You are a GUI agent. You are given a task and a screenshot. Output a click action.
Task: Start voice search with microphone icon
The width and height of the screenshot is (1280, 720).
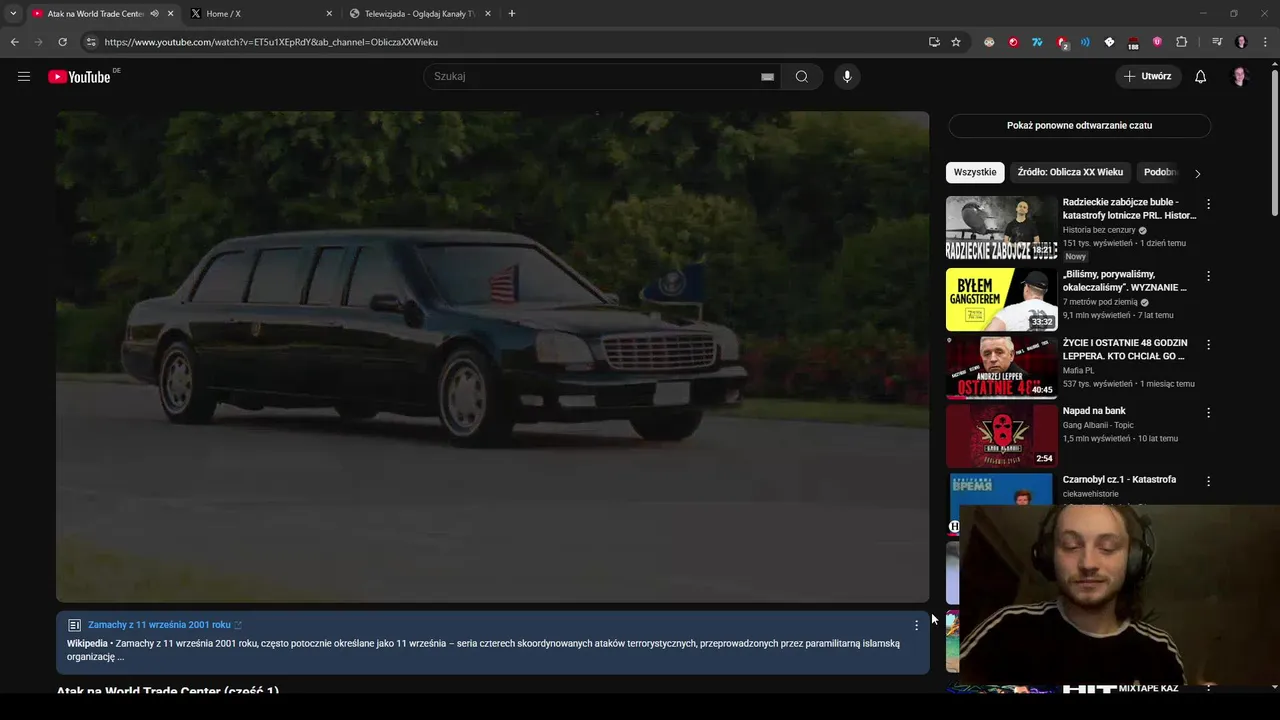[847, 77]
